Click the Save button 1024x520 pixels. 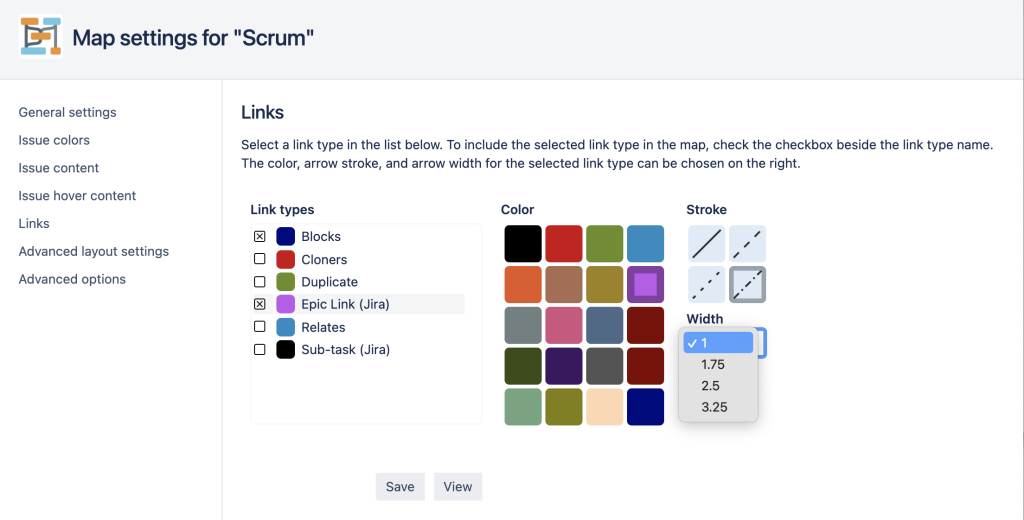[x=400, y=487]
